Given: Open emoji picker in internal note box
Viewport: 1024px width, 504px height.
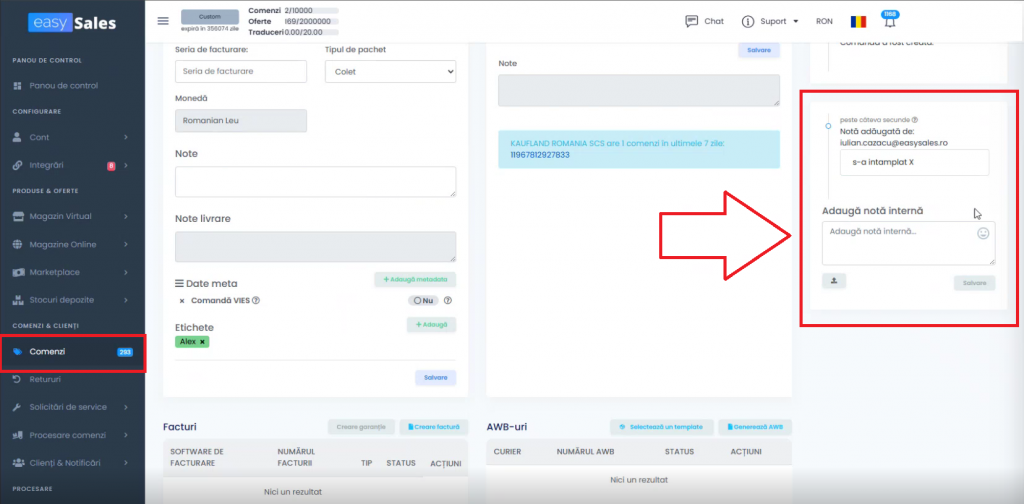Looking at the screenshot, I should tap(983, 233).
